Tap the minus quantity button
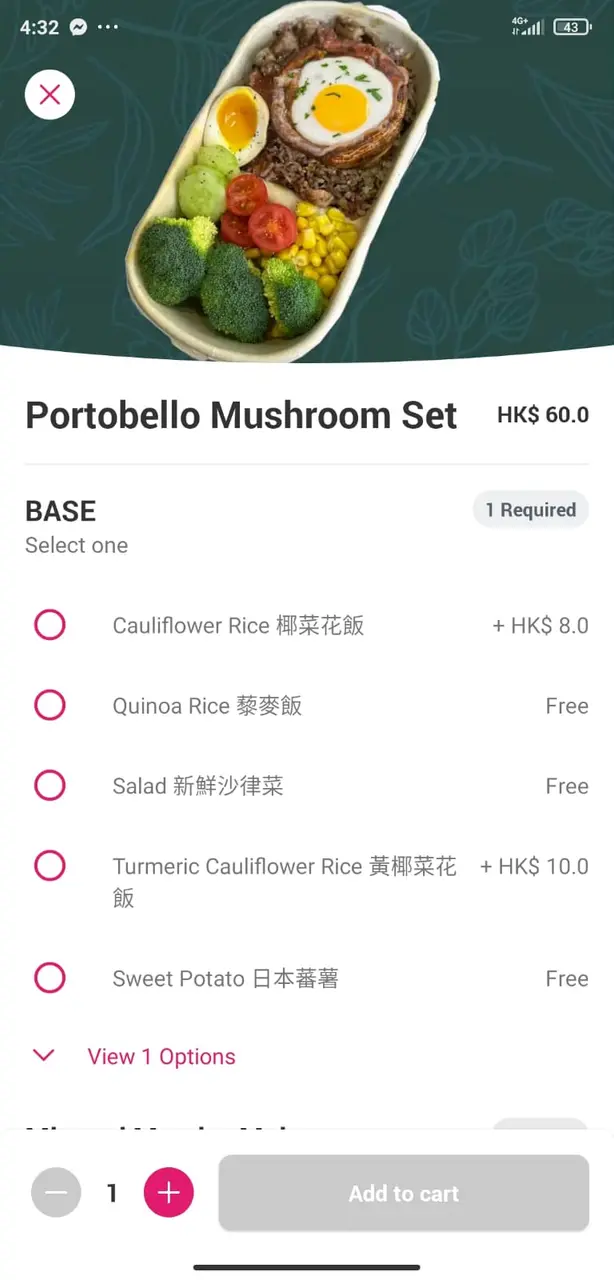 (x=56, y=1193)
